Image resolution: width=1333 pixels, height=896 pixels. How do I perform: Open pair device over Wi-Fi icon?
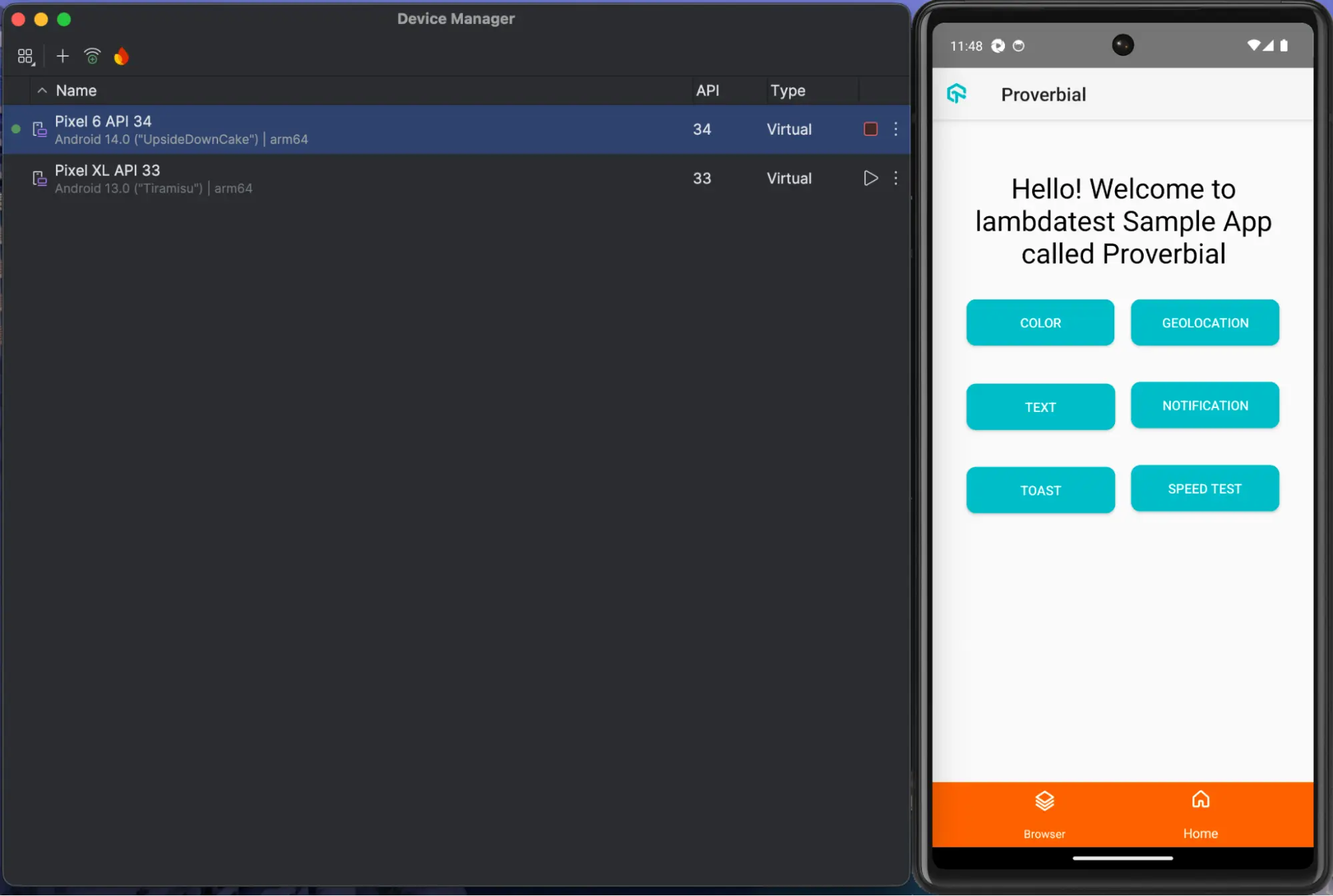92,57
